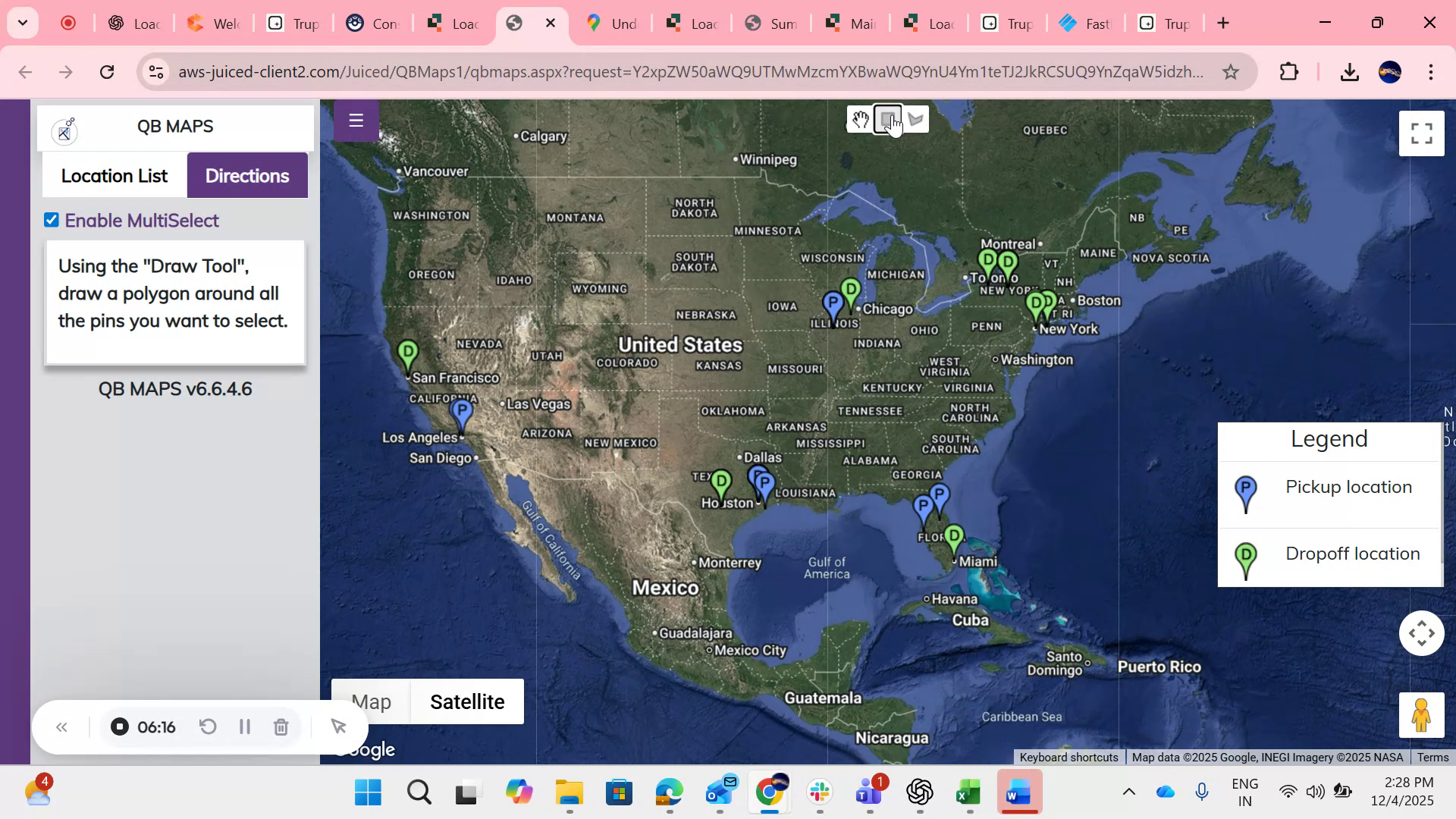1456x819 pixels.
Task: Open the Terms link on the map
Action: click(x=1432, y=757)
